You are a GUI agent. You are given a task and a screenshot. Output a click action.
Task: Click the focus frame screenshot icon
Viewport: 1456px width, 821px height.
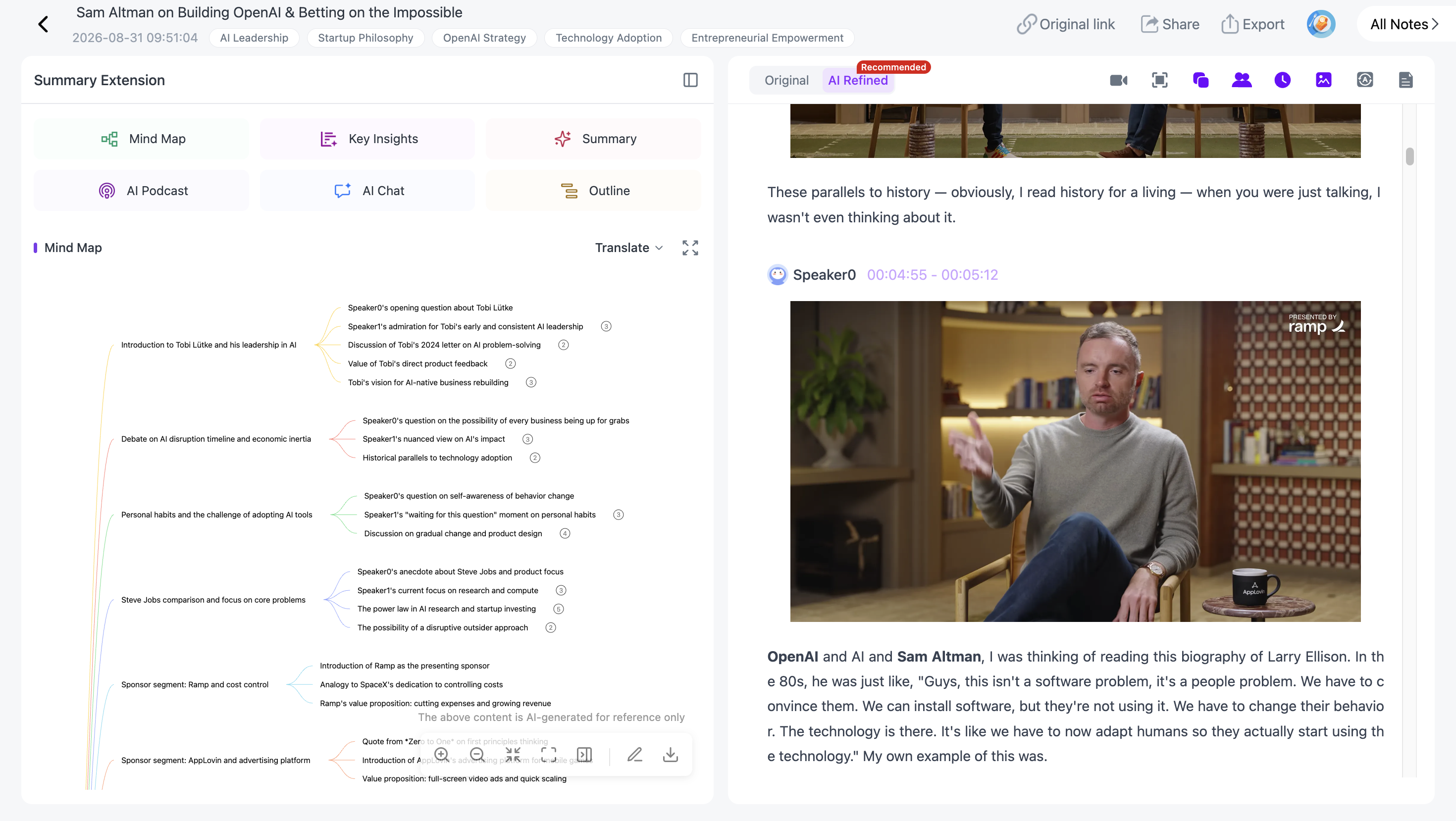[1159, 80]
